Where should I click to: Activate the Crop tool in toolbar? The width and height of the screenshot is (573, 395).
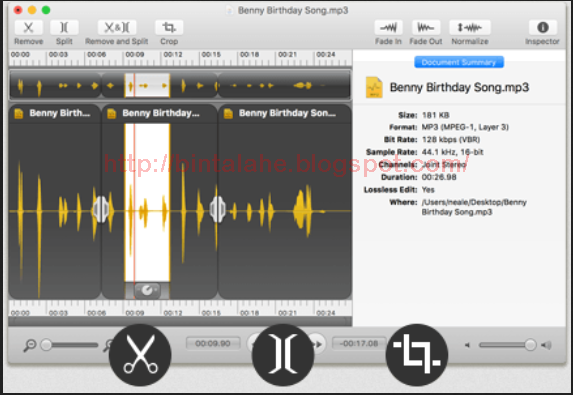169,28
